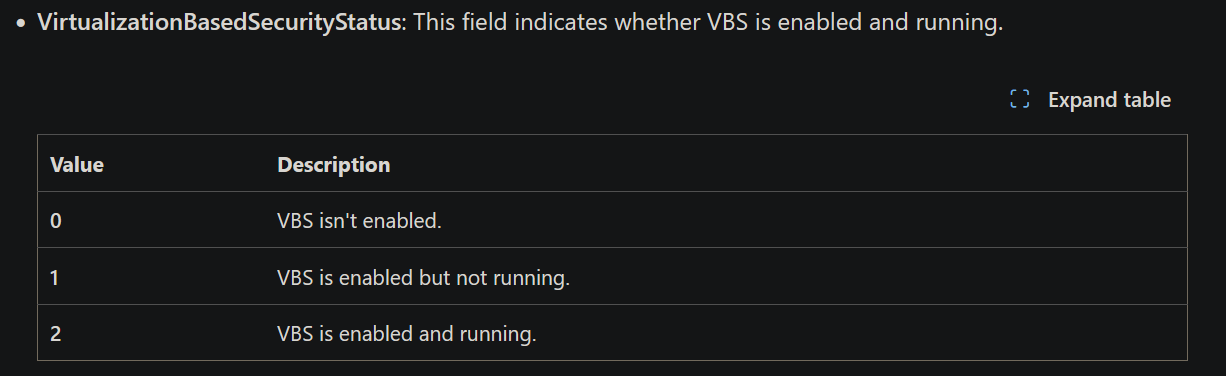Click "VBS is enabled and running." text
The width and height of the screenshot is (1226, 376).
407,333
